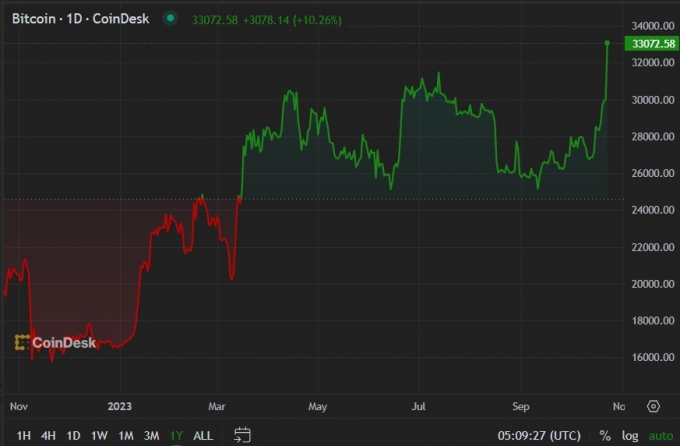Viewport: 680px width, 446px height.
Task: Click the latest price point dot on the line
Action: 607,43
